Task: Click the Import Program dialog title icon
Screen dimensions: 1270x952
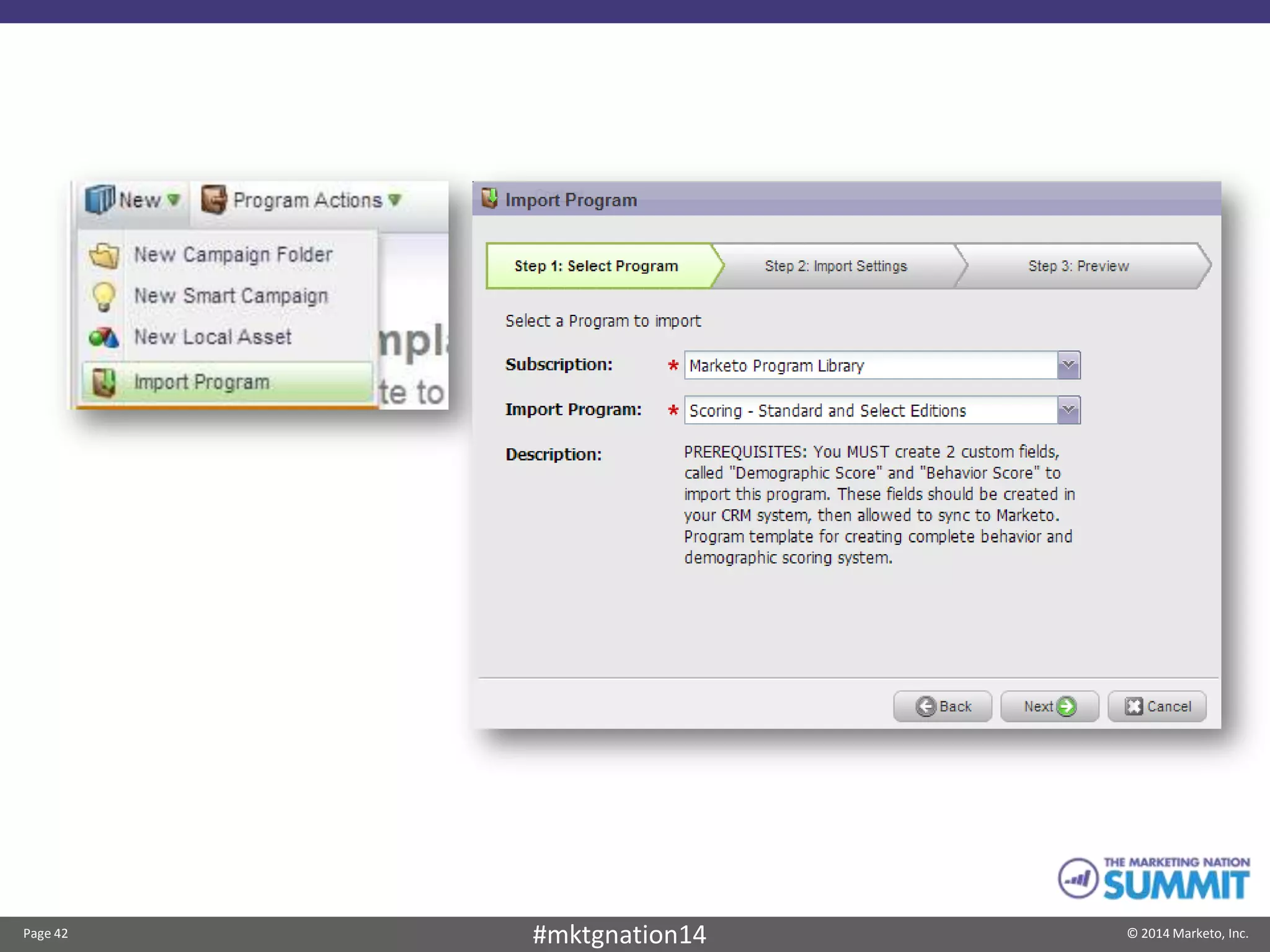Action: [x=489, y=198]
